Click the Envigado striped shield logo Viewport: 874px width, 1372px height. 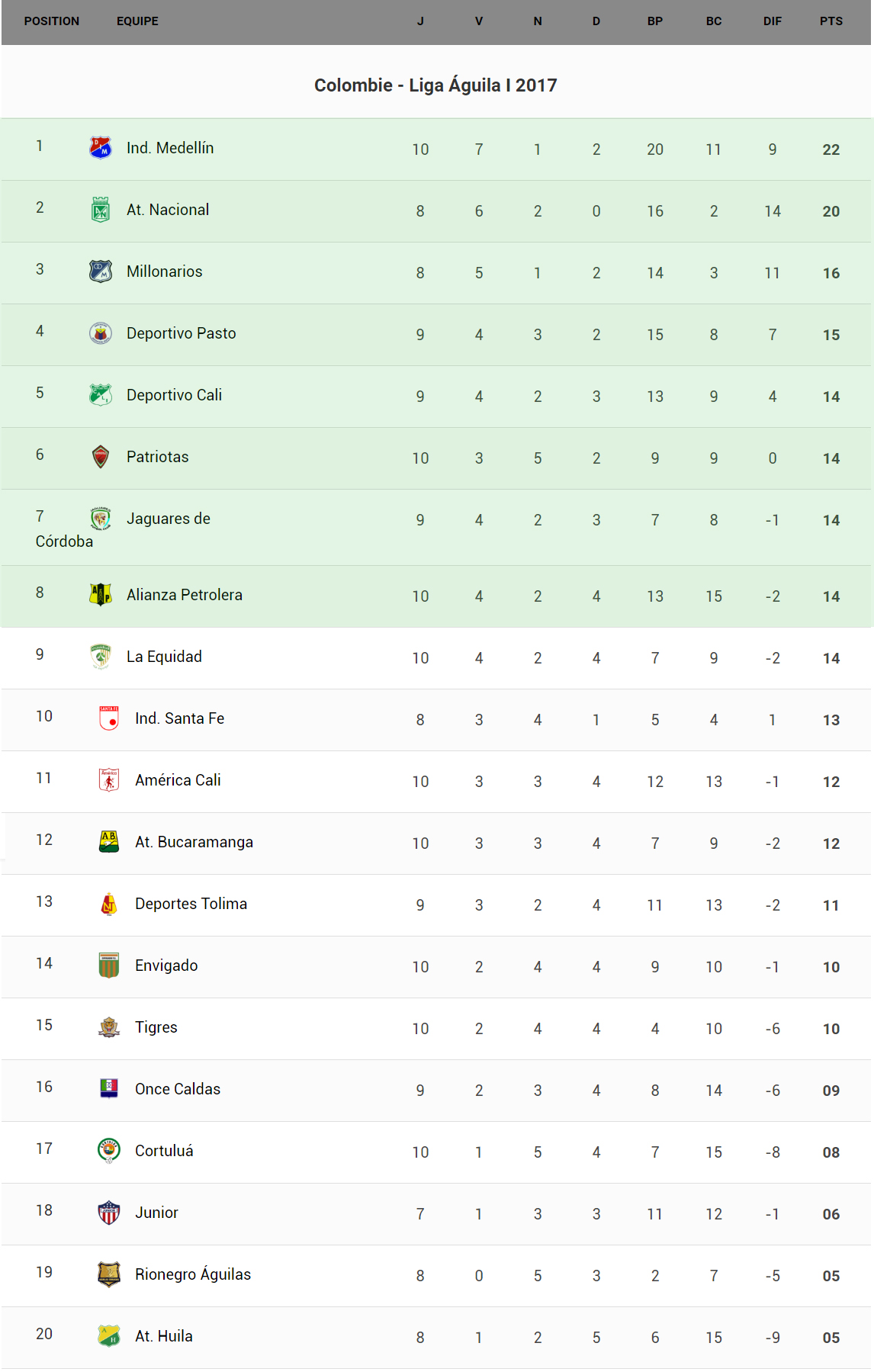(x=109, y=966)
